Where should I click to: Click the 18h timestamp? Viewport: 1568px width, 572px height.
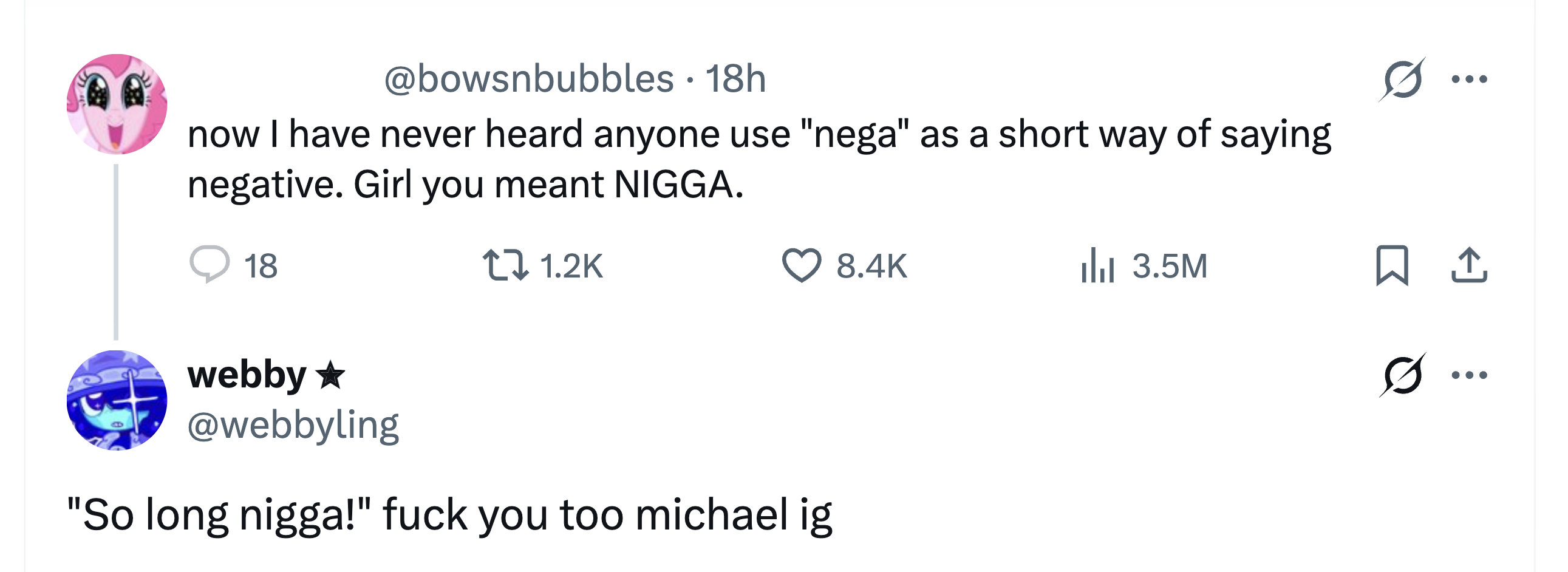click(735, 79)
